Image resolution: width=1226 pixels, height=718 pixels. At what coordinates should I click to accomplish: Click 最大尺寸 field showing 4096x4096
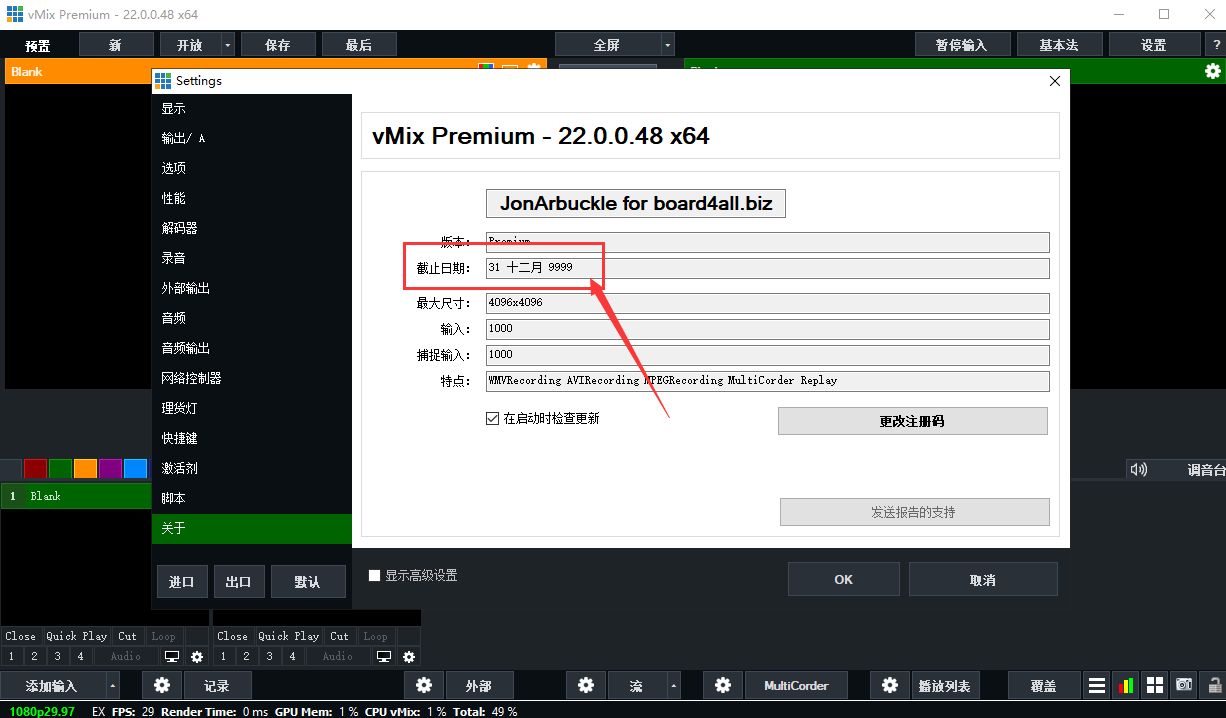tap(768, 303)
